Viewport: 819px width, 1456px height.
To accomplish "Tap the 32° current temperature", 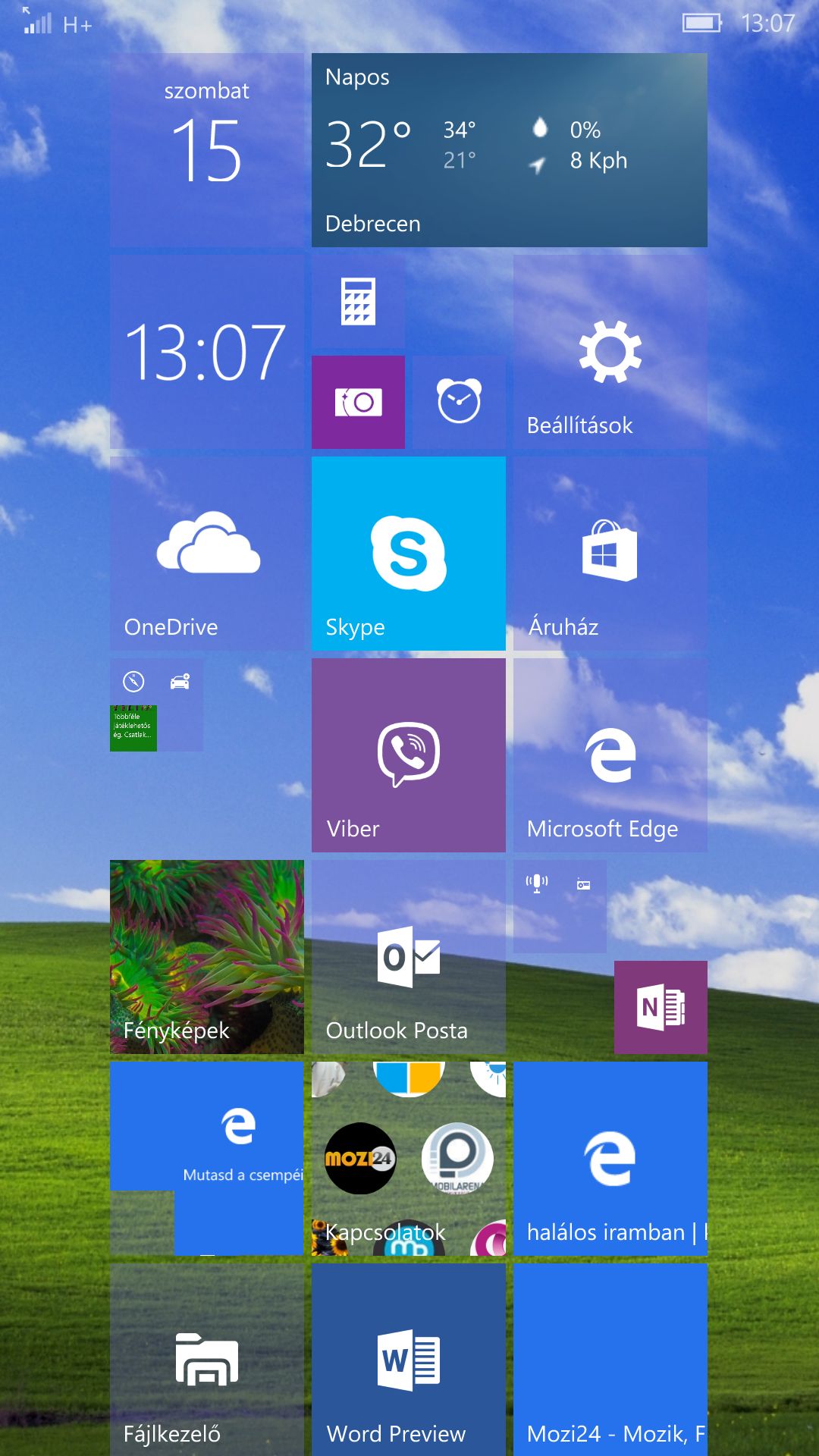I will pyautogui.click(x=368, y=144).
